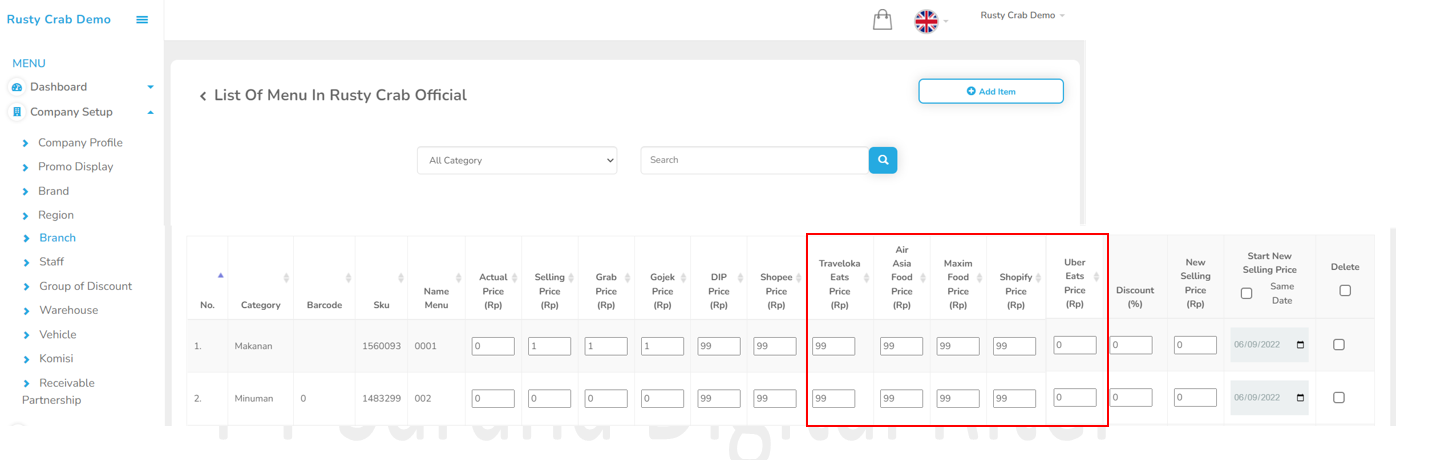Click Uber Eats Price field for Minuman
1441x460 pixels.
click(1075, 397)
